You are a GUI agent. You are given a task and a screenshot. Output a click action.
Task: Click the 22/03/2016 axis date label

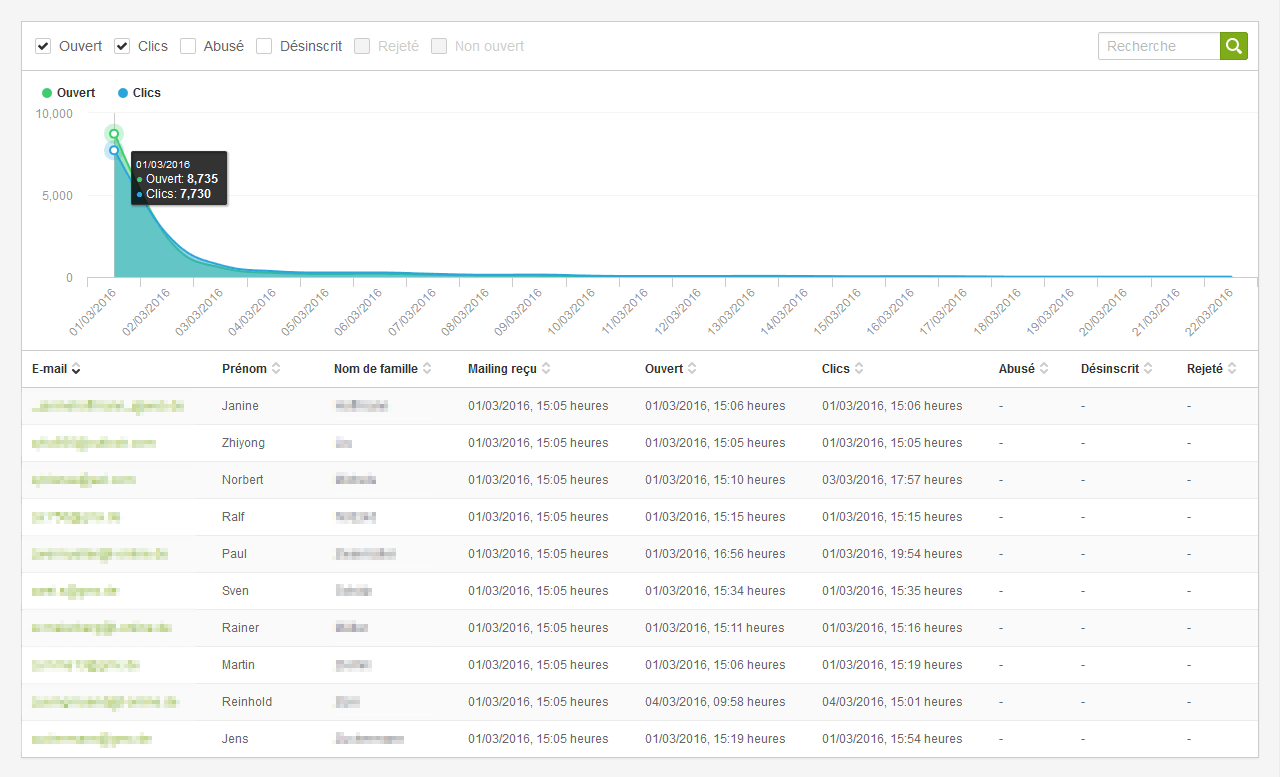point(1208,312)
